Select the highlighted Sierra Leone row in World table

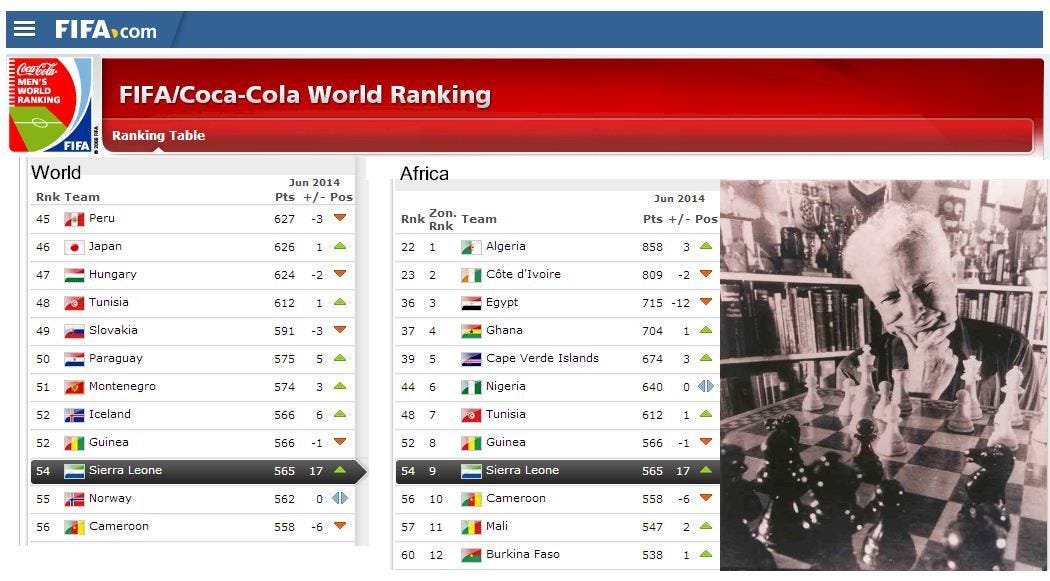pos(198,471)
